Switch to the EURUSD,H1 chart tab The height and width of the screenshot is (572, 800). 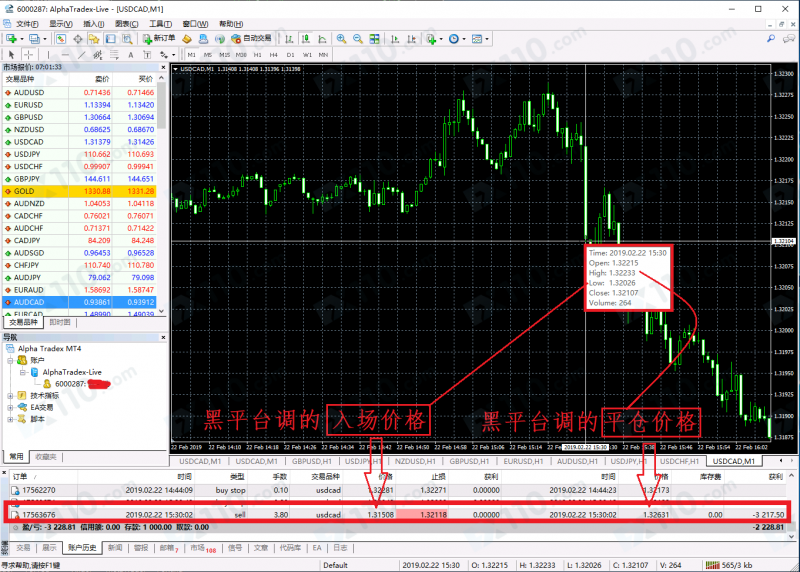pos(522,462)
